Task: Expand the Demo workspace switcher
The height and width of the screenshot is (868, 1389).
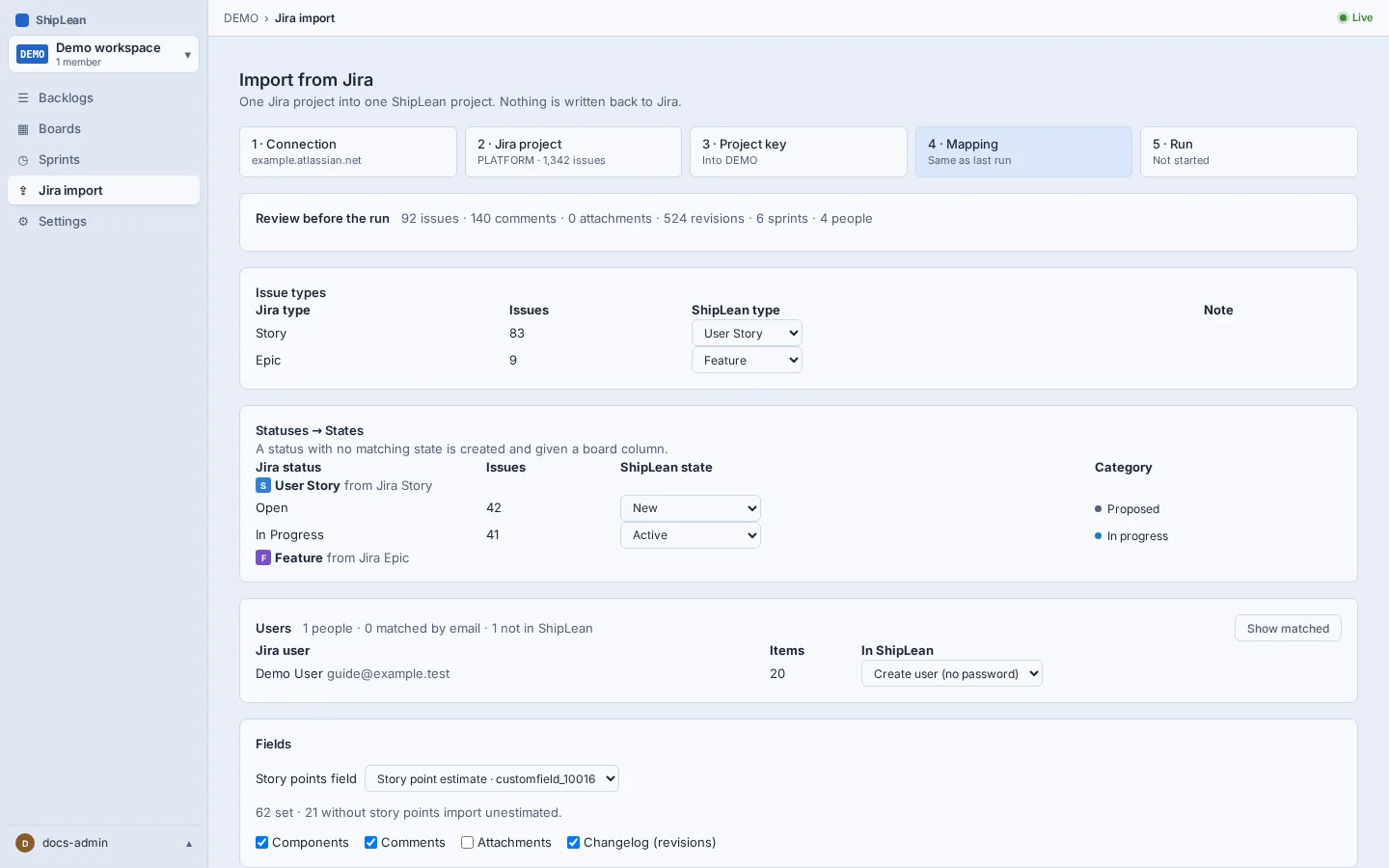Action: (x=103, y=54)
